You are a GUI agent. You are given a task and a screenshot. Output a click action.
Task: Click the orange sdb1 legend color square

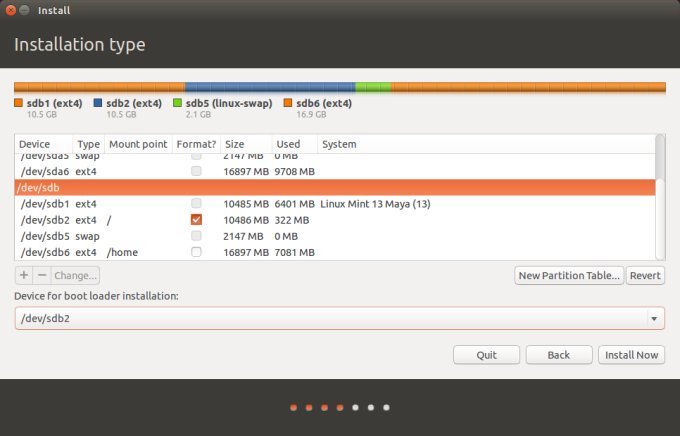click(x=18, y=103)
